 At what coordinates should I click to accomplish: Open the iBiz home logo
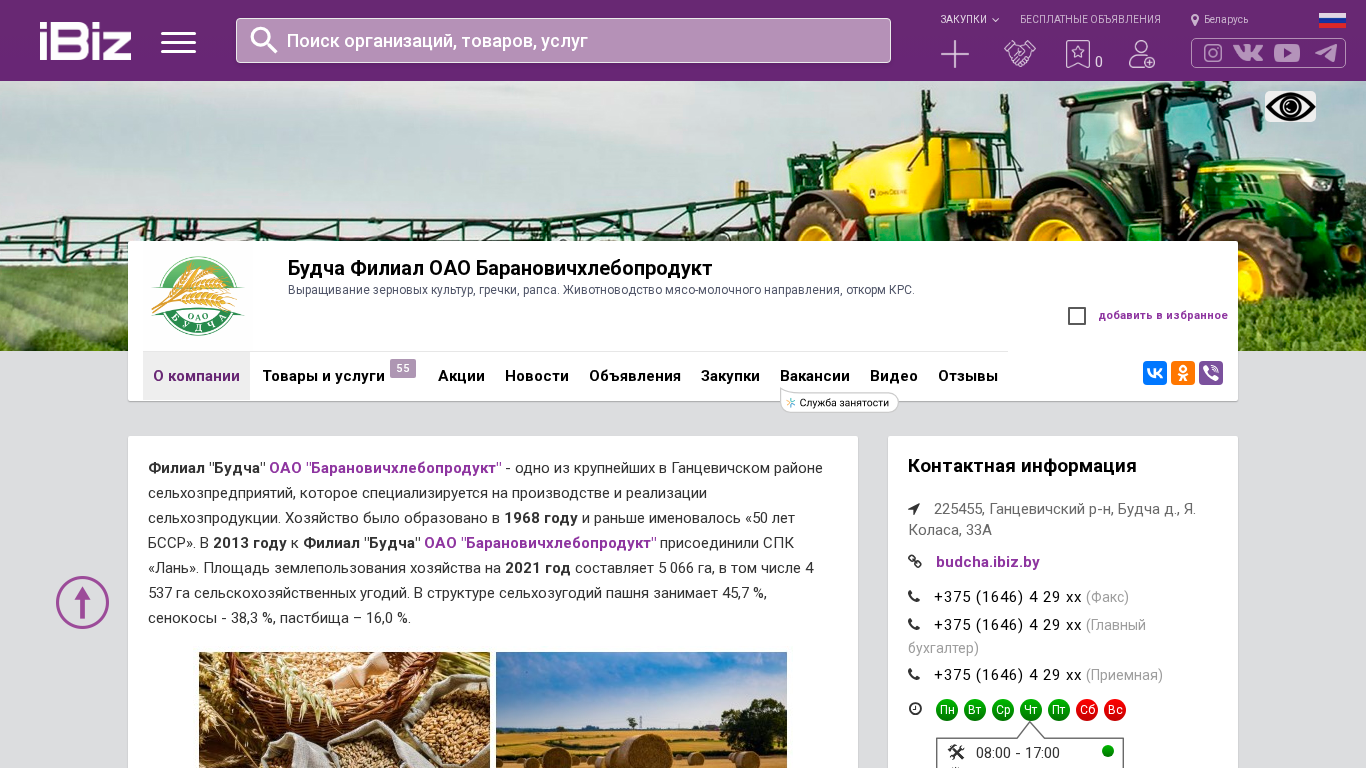[85, 41]
